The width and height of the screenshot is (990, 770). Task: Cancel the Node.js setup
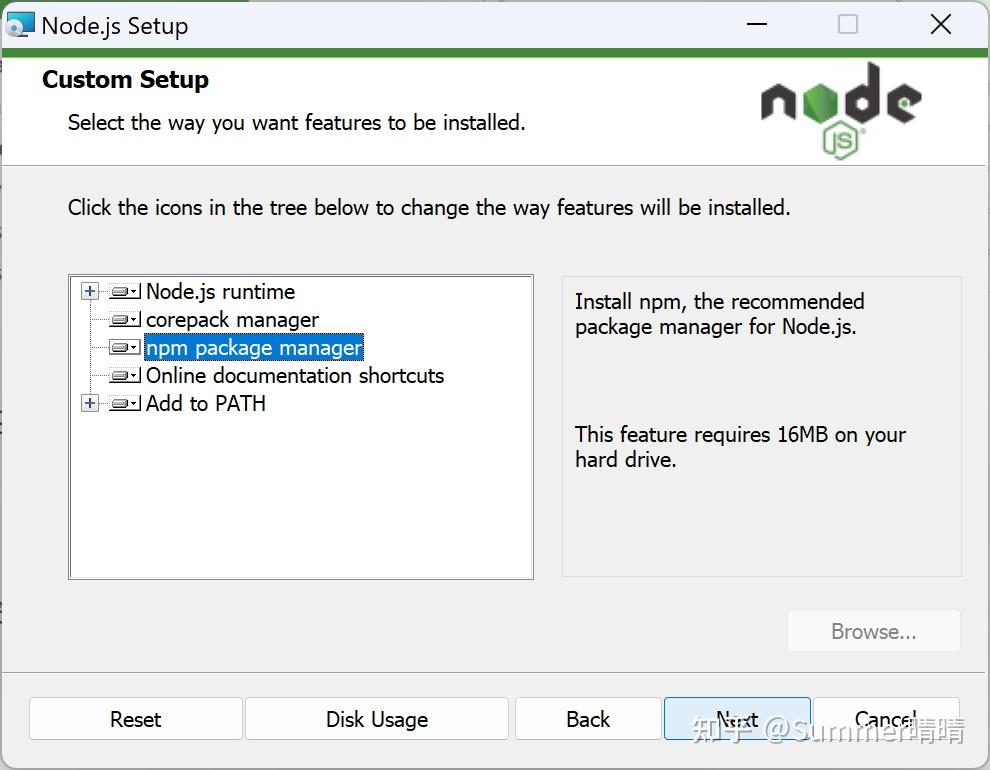point(886,719)
